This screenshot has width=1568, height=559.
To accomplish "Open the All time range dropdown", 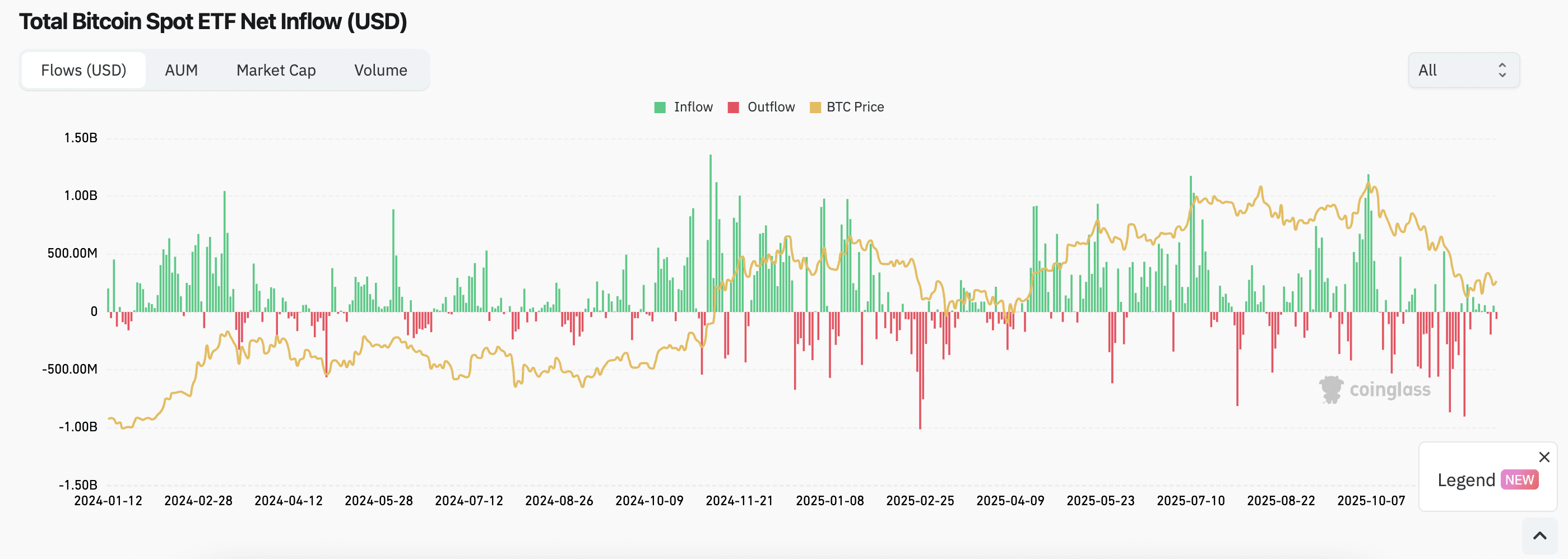I will tap(1463, 70).
